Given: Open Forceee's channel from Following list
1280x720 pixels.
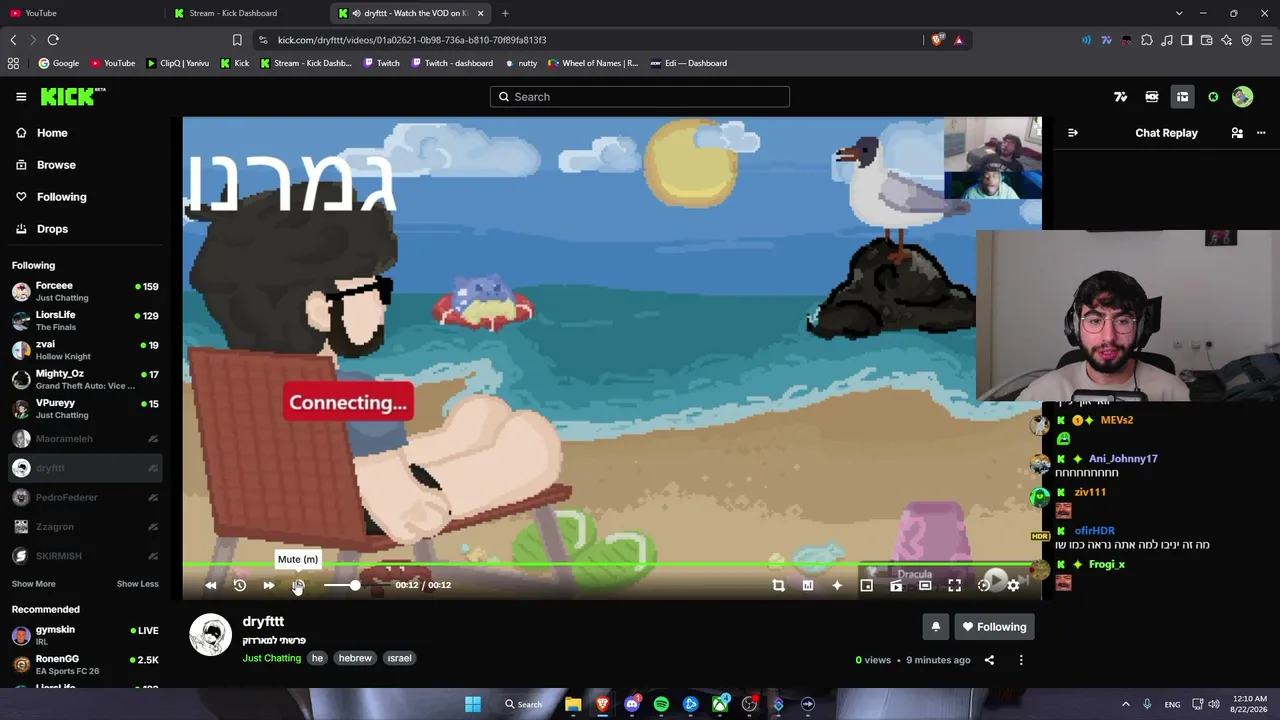Looking at the screenshot, I should [86, 291].
